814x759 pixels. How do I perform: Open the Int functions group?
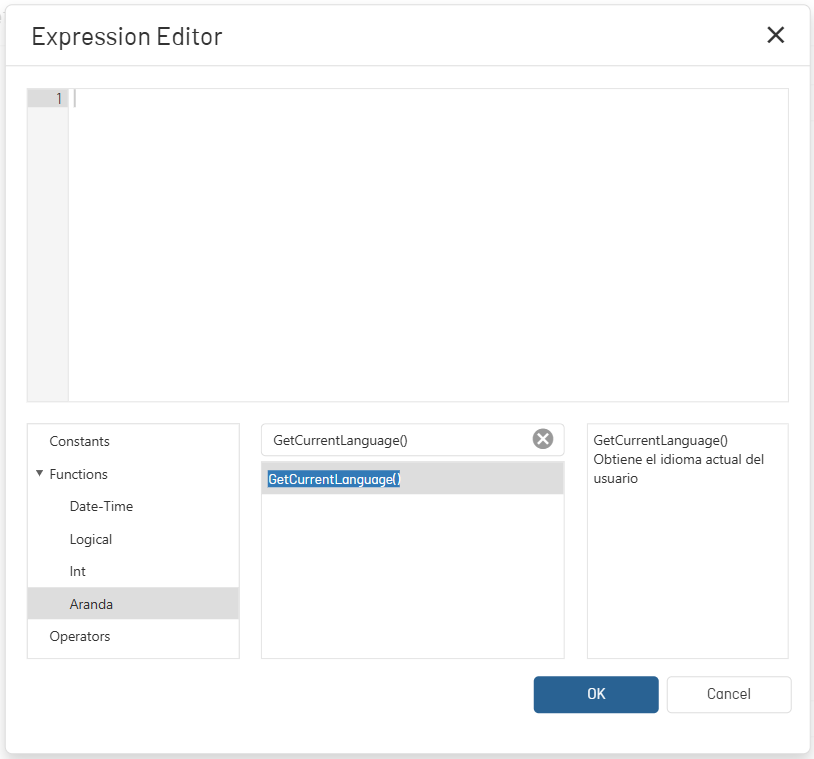[x=77, y=572]
